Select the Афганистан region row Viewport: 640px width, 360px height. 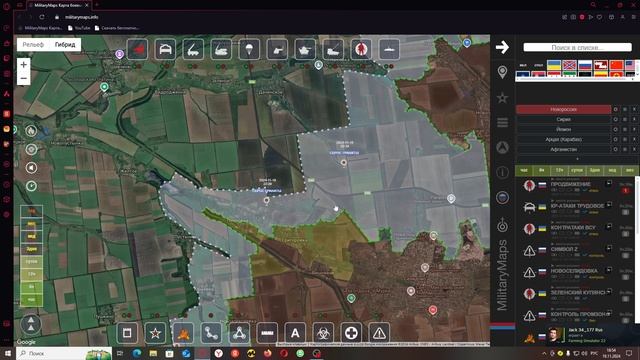click(x=563, y=149)
